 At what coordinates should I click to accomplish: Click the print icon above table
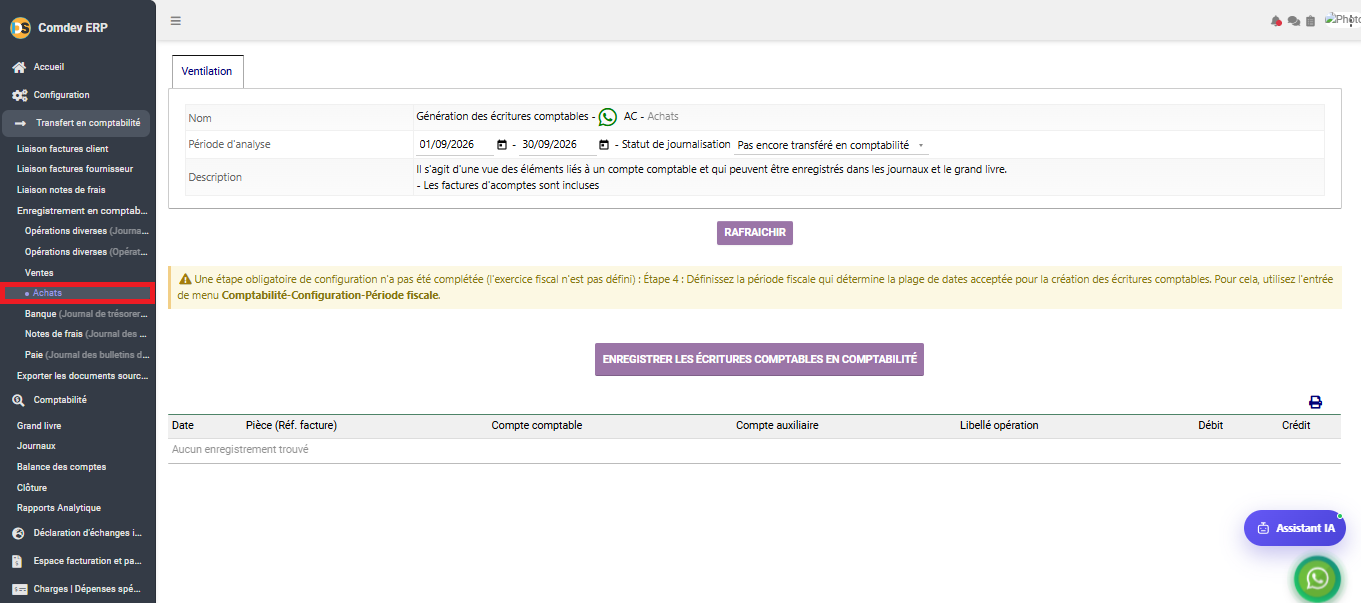pyautogui.click(x=1315, y=402)
